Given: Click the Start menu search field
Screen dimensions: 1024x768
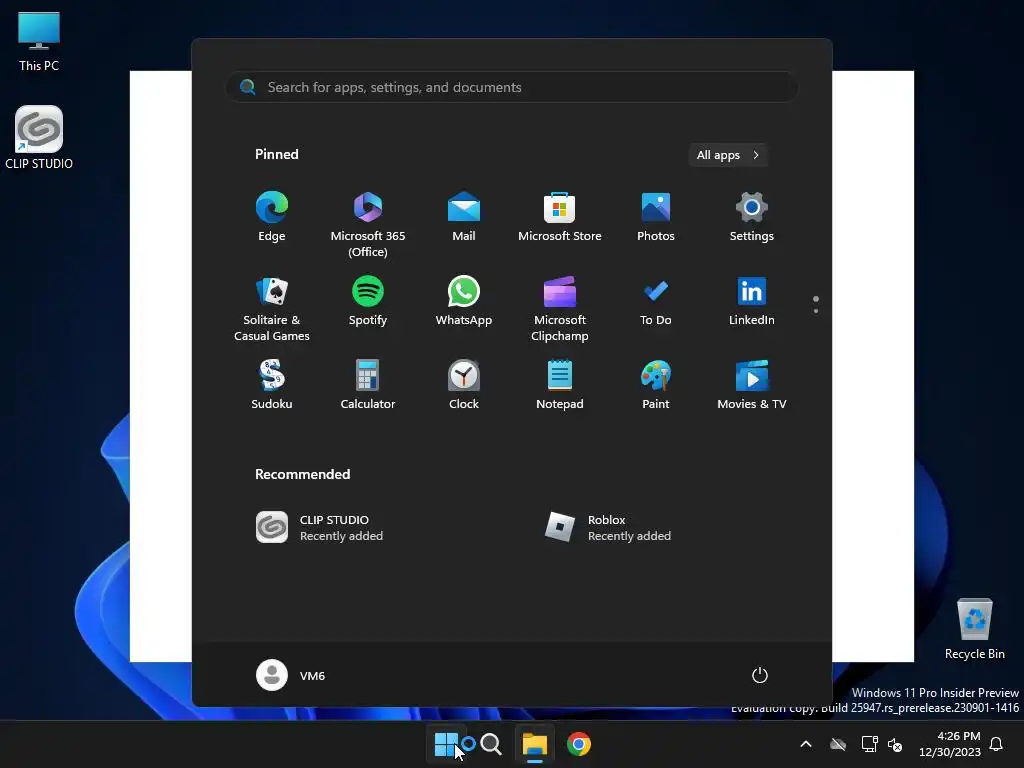Looking at the screenshot, I should 512,87.
